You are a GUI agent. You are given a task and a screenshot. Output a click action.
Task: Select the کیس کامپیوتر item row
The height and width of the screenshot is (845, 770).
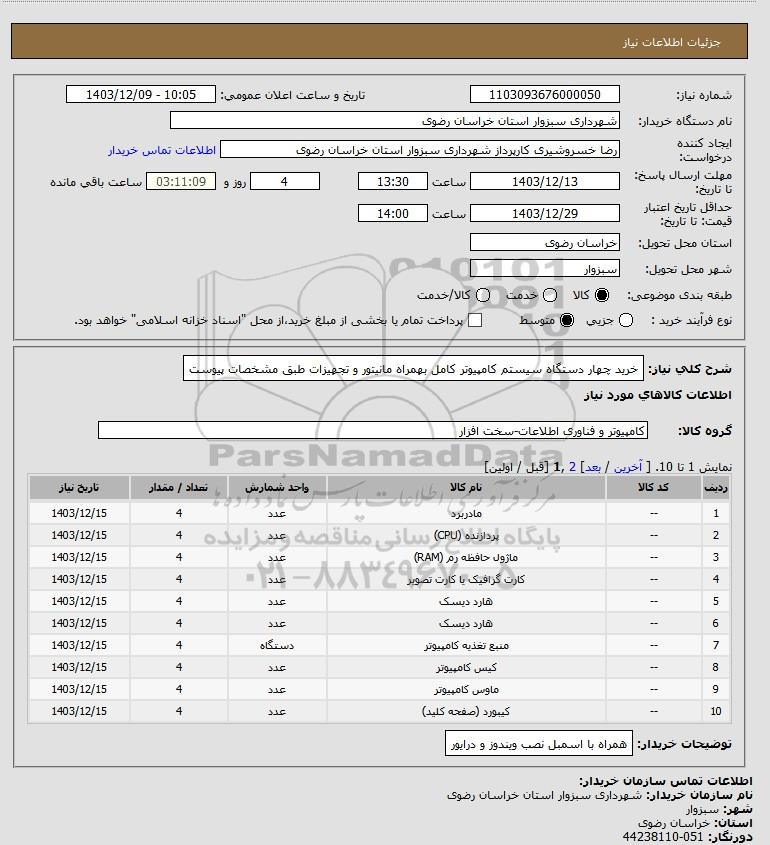tap(379, 667)
